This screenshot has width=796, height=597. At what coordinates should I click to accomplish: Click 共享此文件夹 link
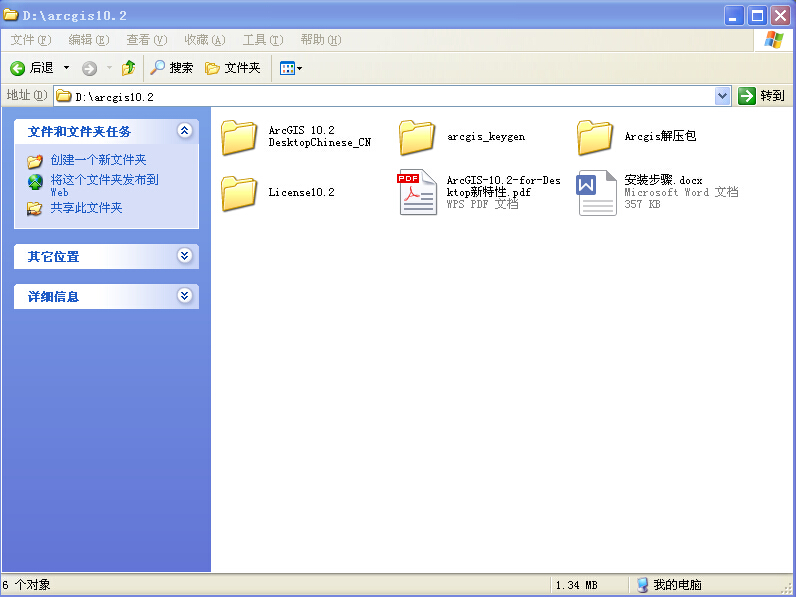pyautogui.click(x=86, y=208)
